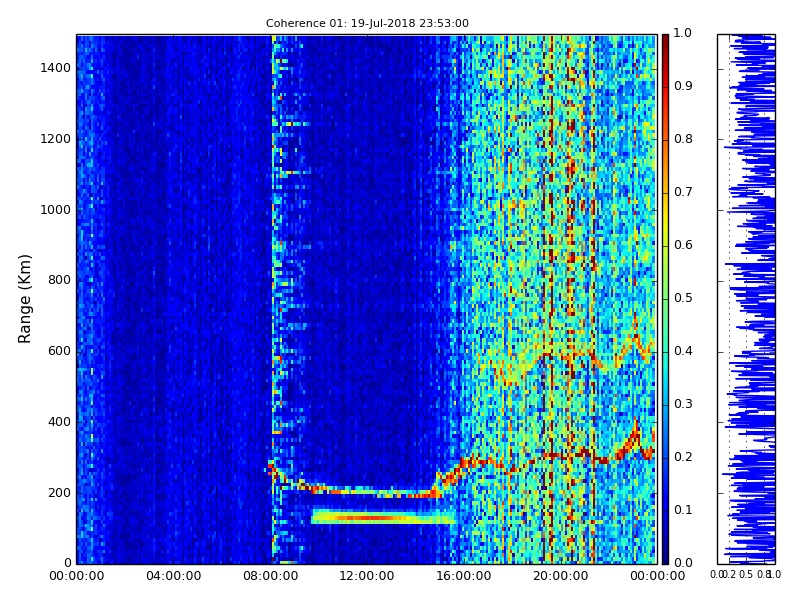Click the 0.5 tick label under side plot
800x600 pixels.
[x=746, y=575]
